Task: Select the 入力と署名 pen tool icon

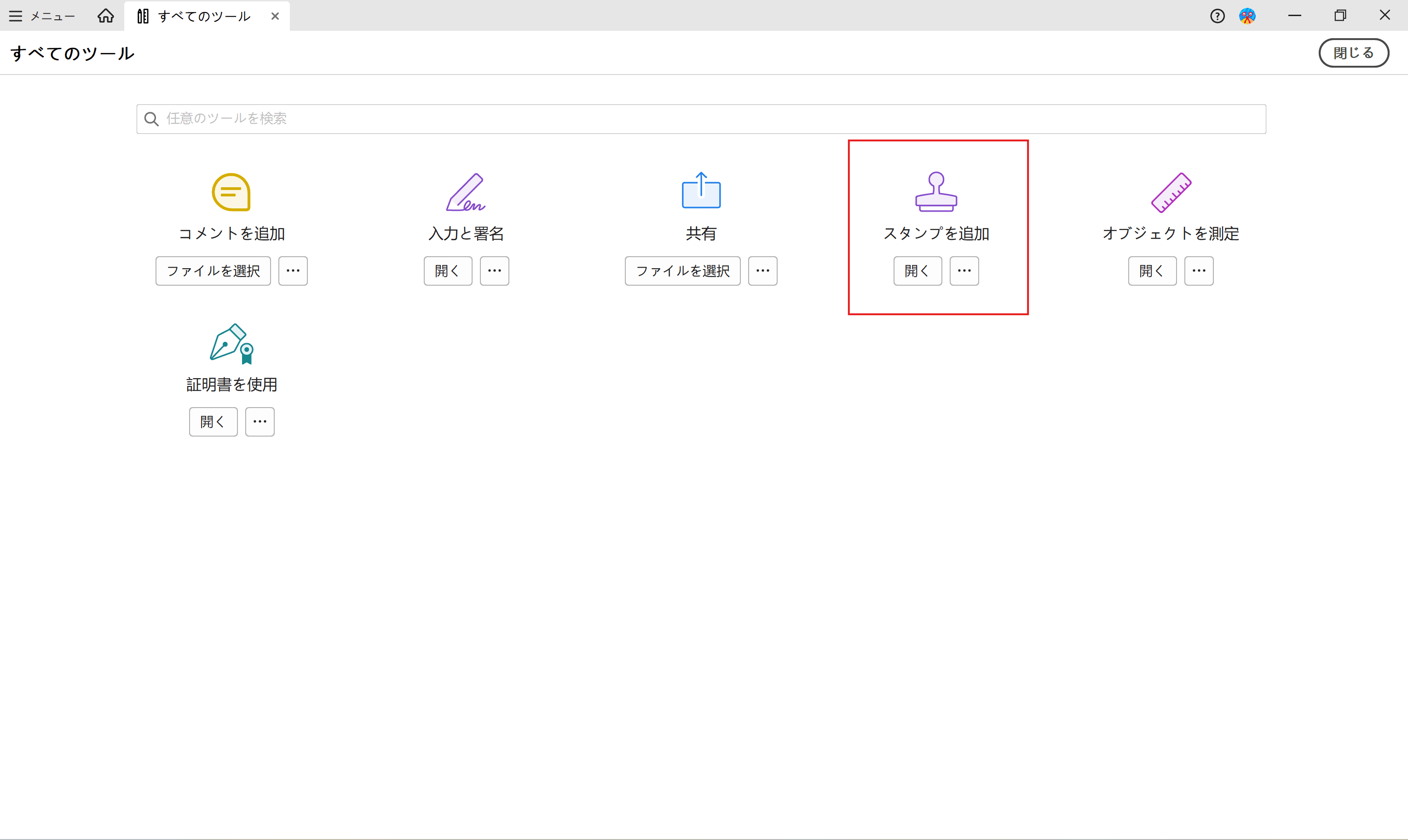Action: tap(465, 192)
